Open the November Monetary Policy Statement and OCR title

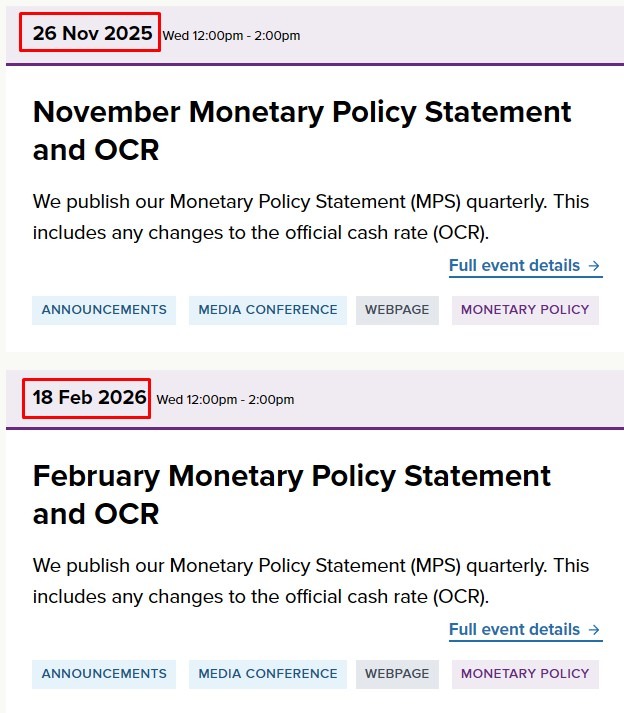(x=302, y=130)
